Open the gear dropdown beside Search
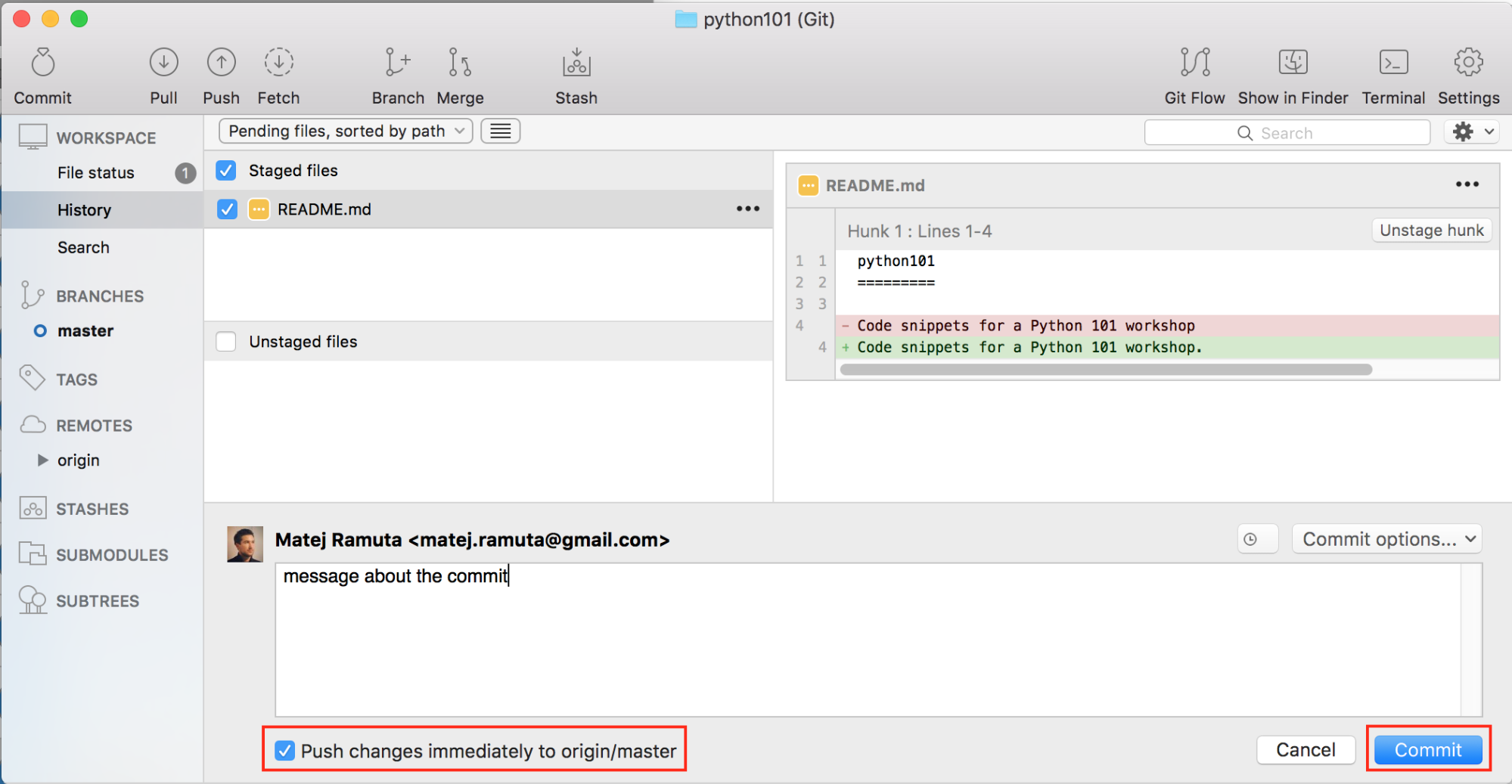The height and width of the screenshot is (784, 1512). tap(1472, 132)
